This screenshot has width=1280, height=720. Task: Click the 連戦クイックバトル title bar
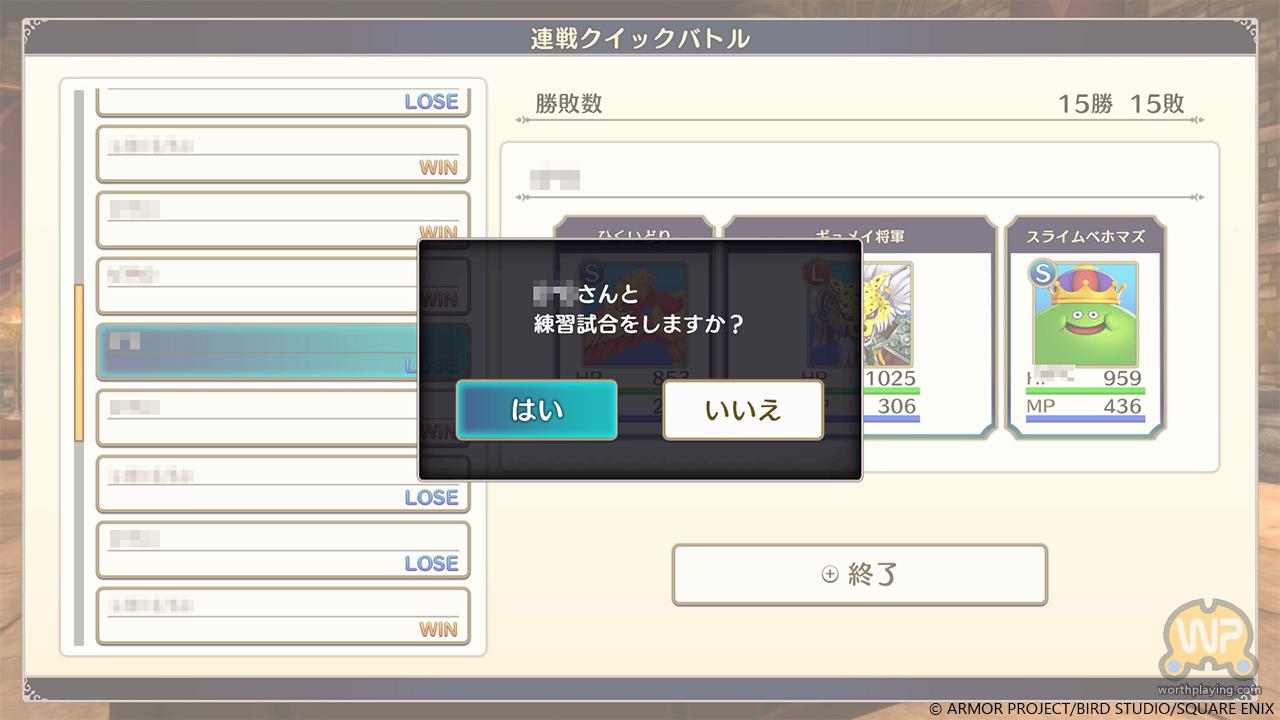[x=640, y=39]
